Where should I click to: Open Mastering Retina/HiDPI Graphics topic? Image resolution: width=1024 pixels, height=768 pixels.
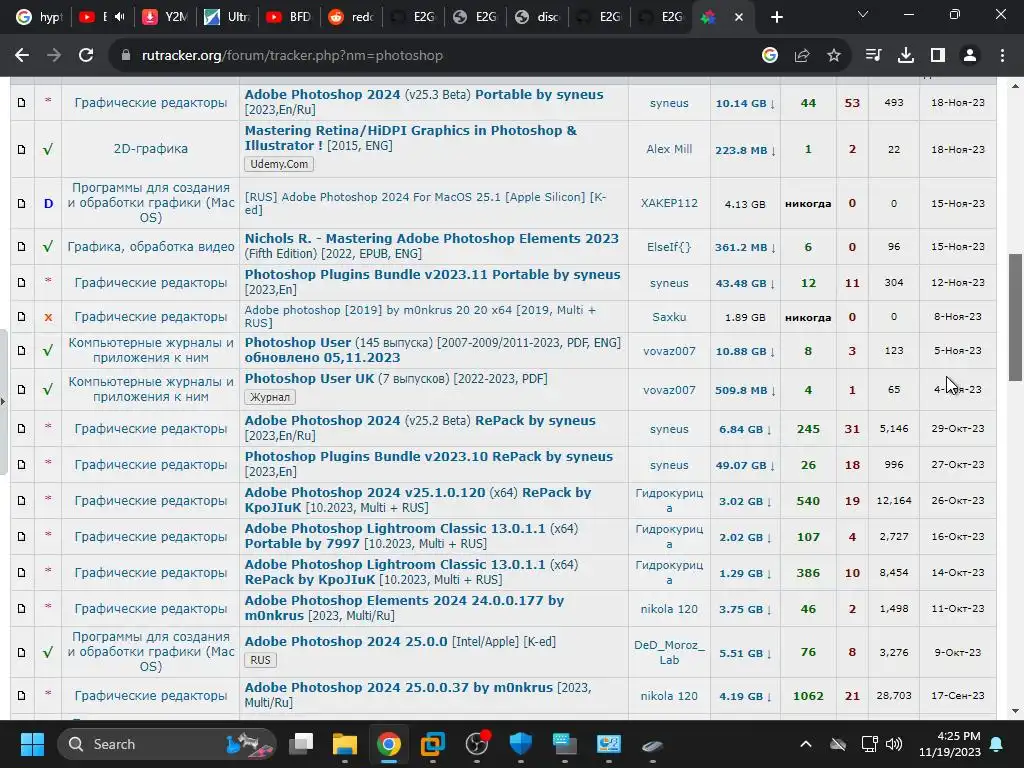coord(411,138)
